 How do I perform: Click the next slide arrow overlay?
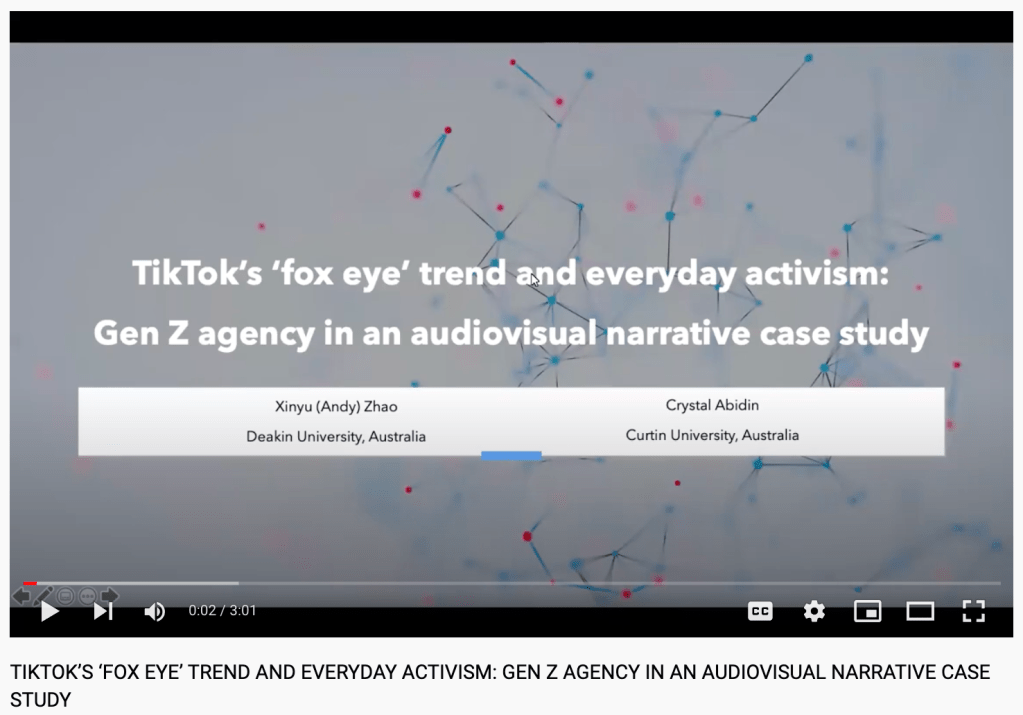pos(109,596)
